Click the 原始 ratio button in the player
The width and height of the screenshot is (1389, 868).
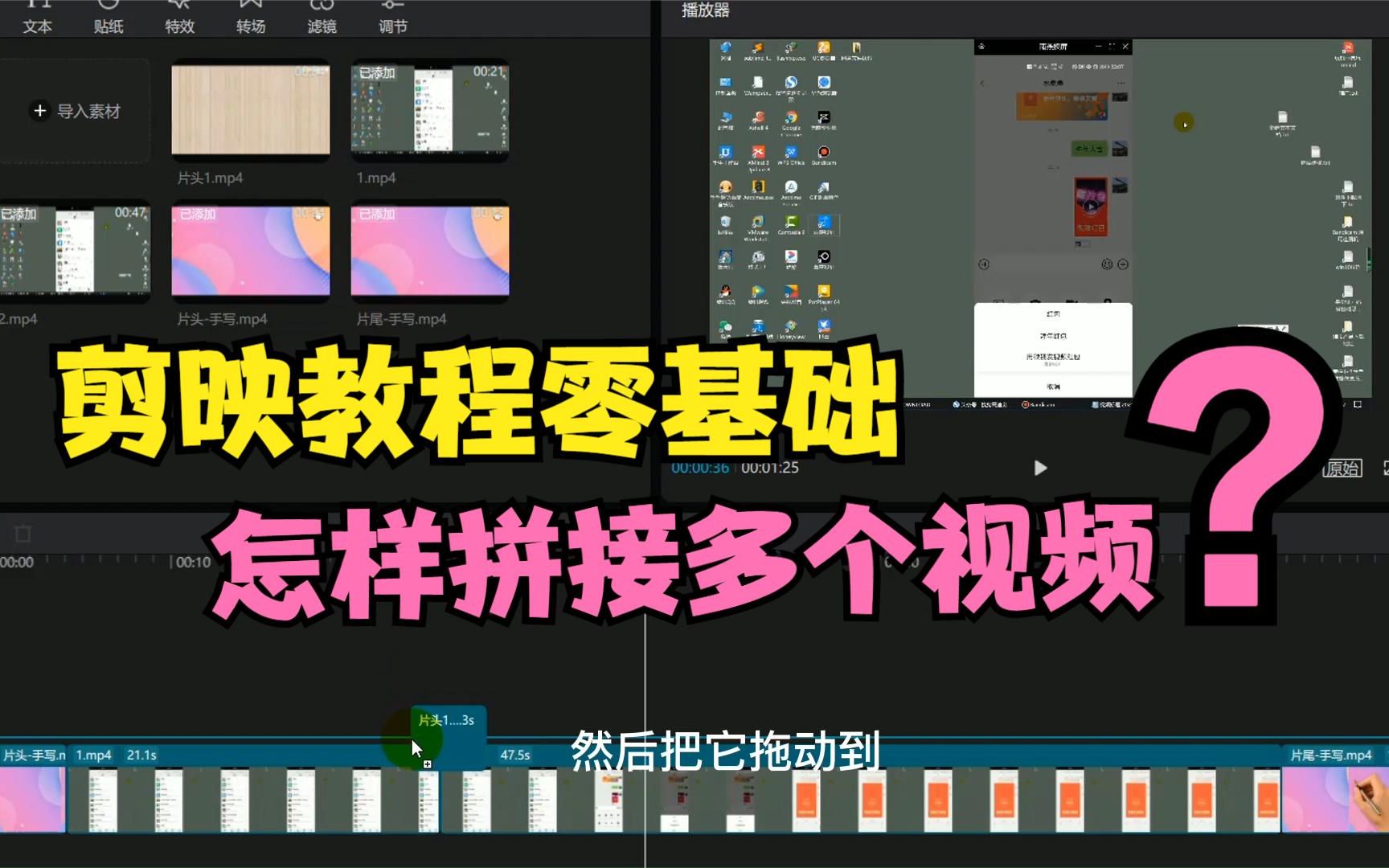click(x=1342, y=468)
